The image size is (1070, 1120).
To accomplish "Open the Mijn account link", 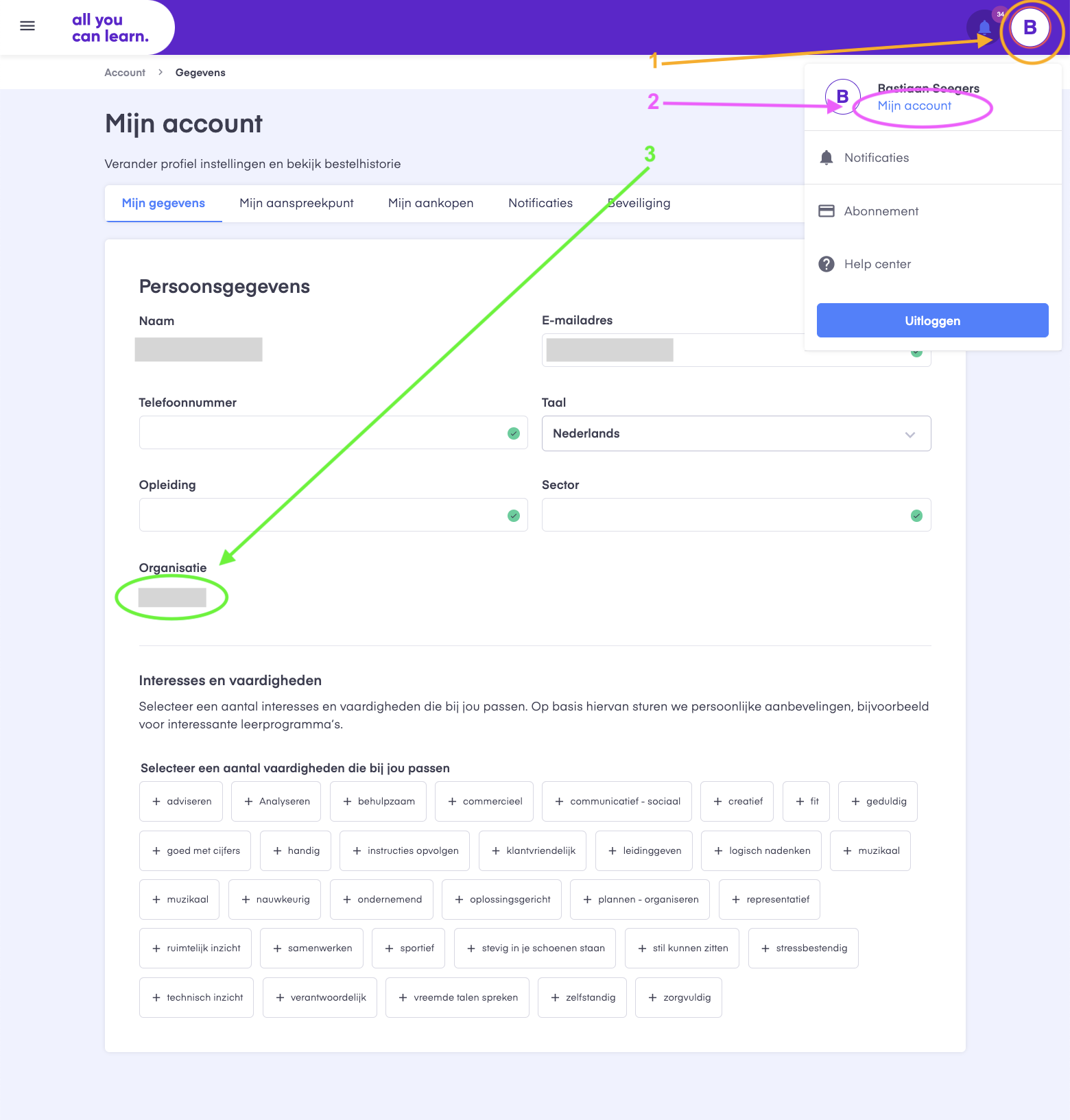I will pyautogui.click(x=914, y=106).
